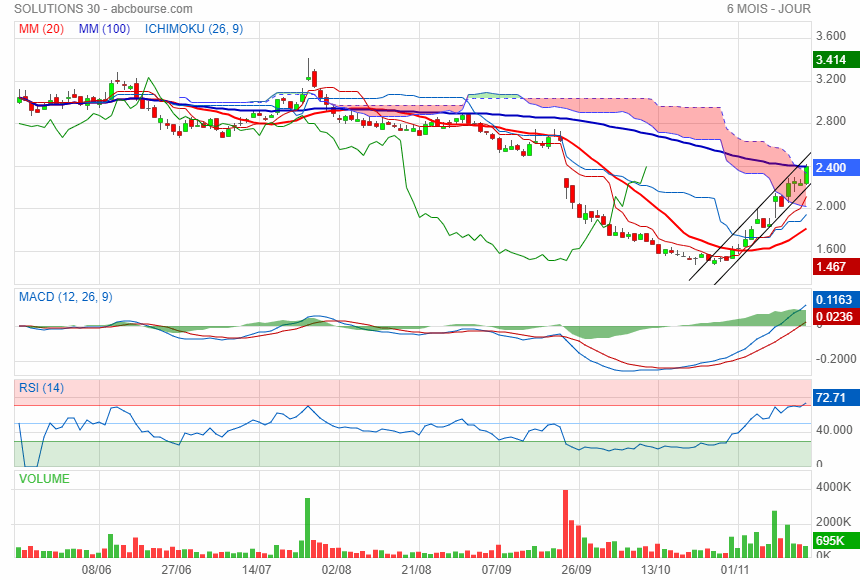The image size is (860, 580).
Task: Click the red 1.467 low price tag
Action: [836, 267]
